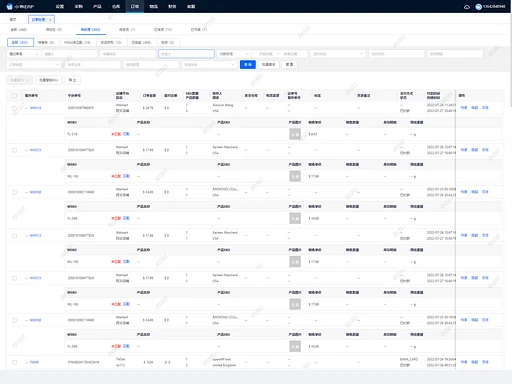The image size is (512, 384).
Task: Open the 财务 top navigation menu
Action: coord(172,6)
